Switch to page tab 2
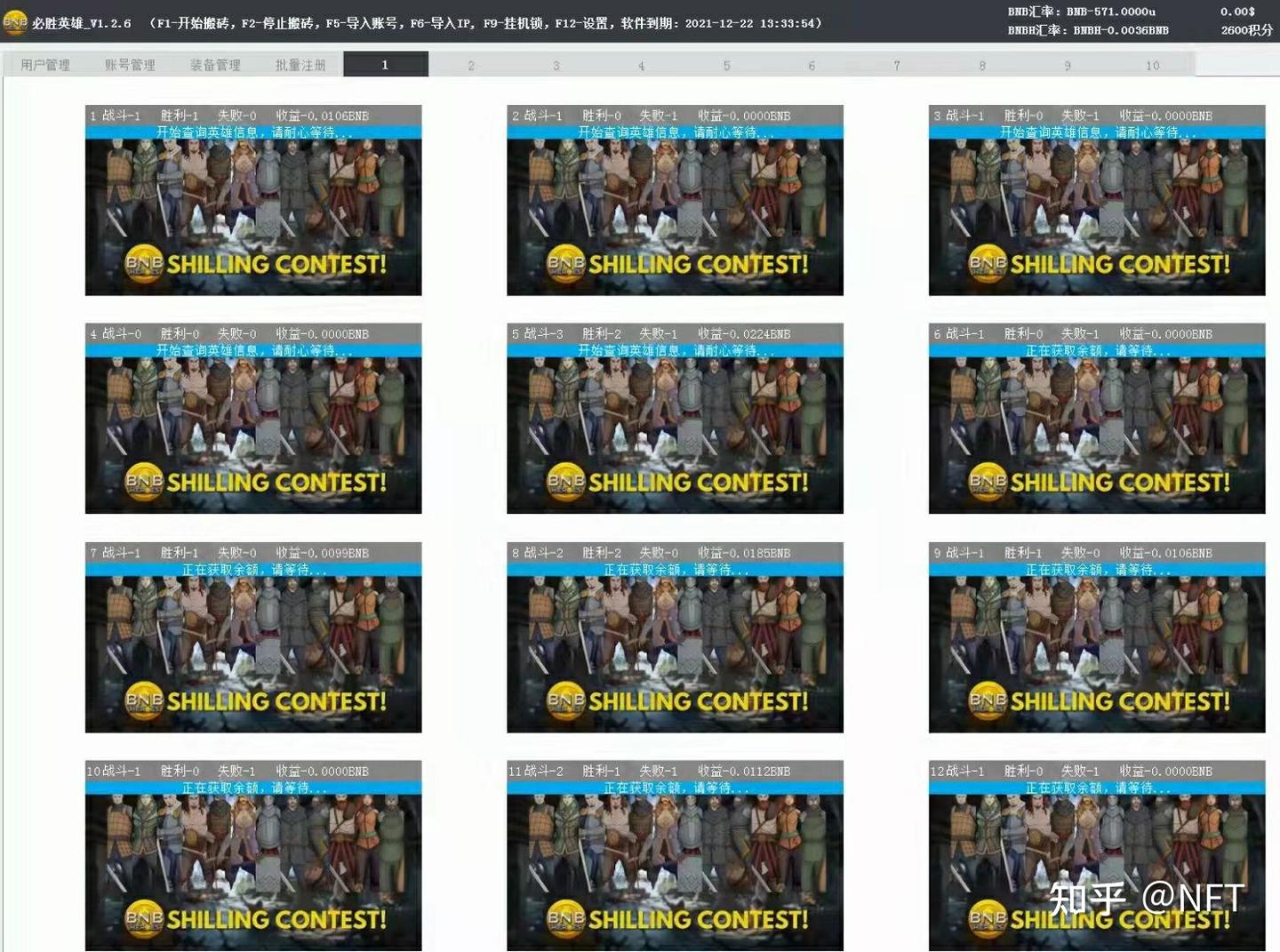The width and height of the screenshot is (1280, 952). pyautogui.click(x=471, y=65)
